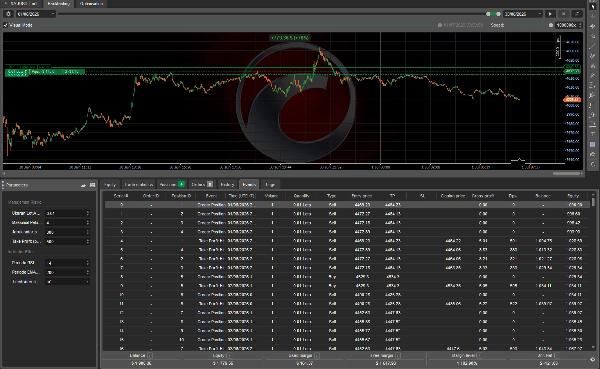Click the stop backtest button
Image resolution: width=600 pixels, height=369 pixels.
pos(564,14)
